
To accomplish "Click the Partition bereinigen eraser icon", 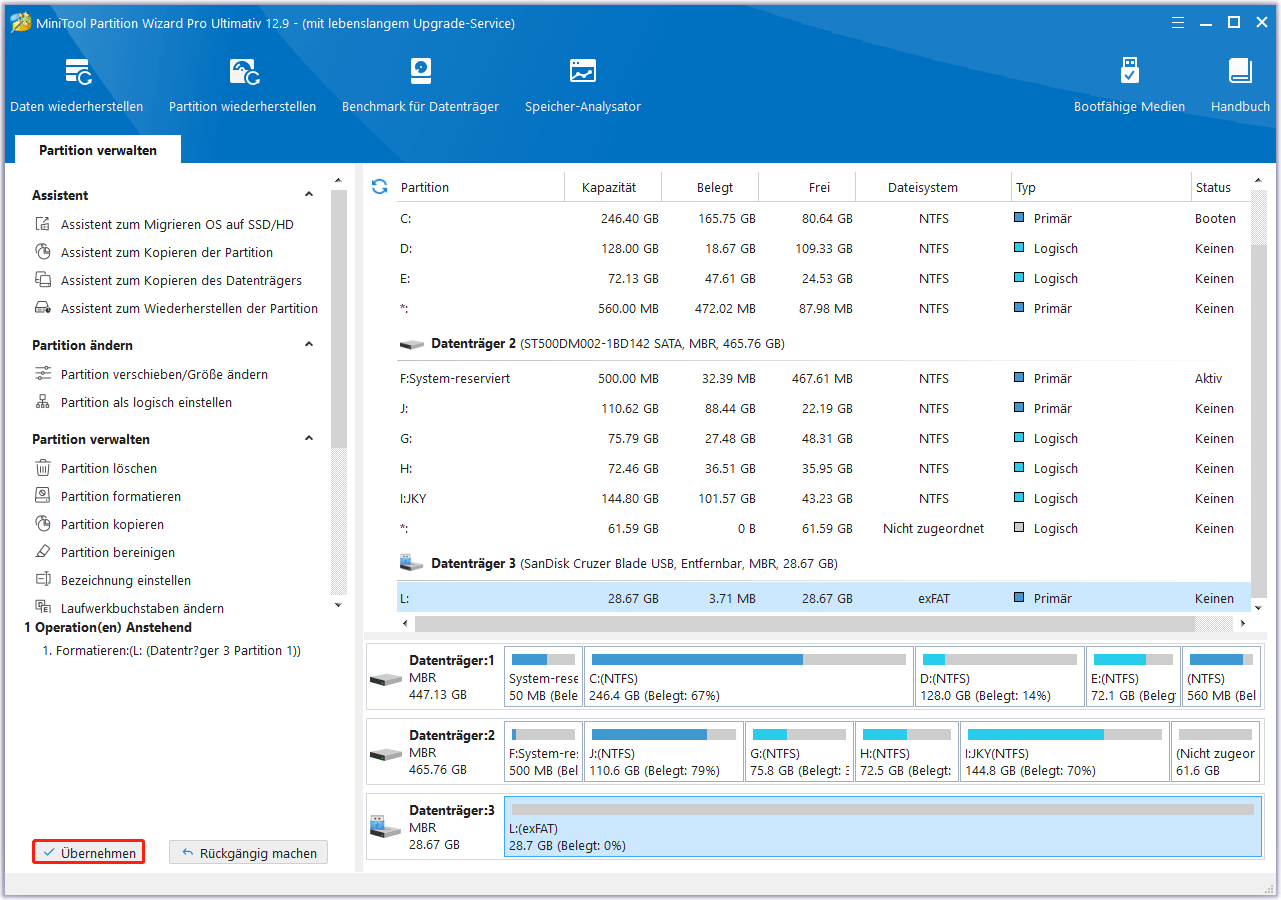I will pyautogui.click(x=43, y=553).
